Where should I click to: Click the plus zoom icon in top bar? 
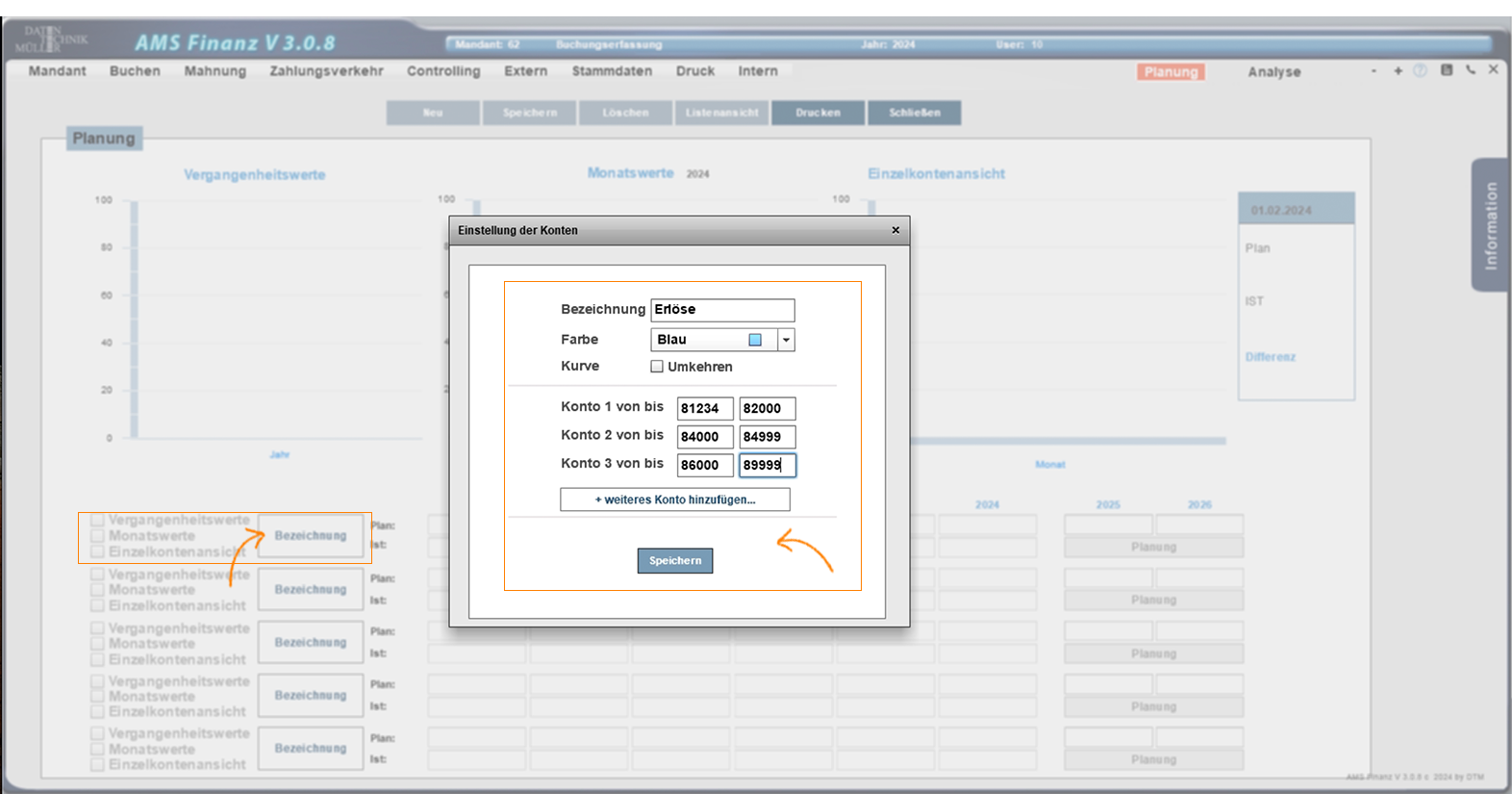point(1398,70)
